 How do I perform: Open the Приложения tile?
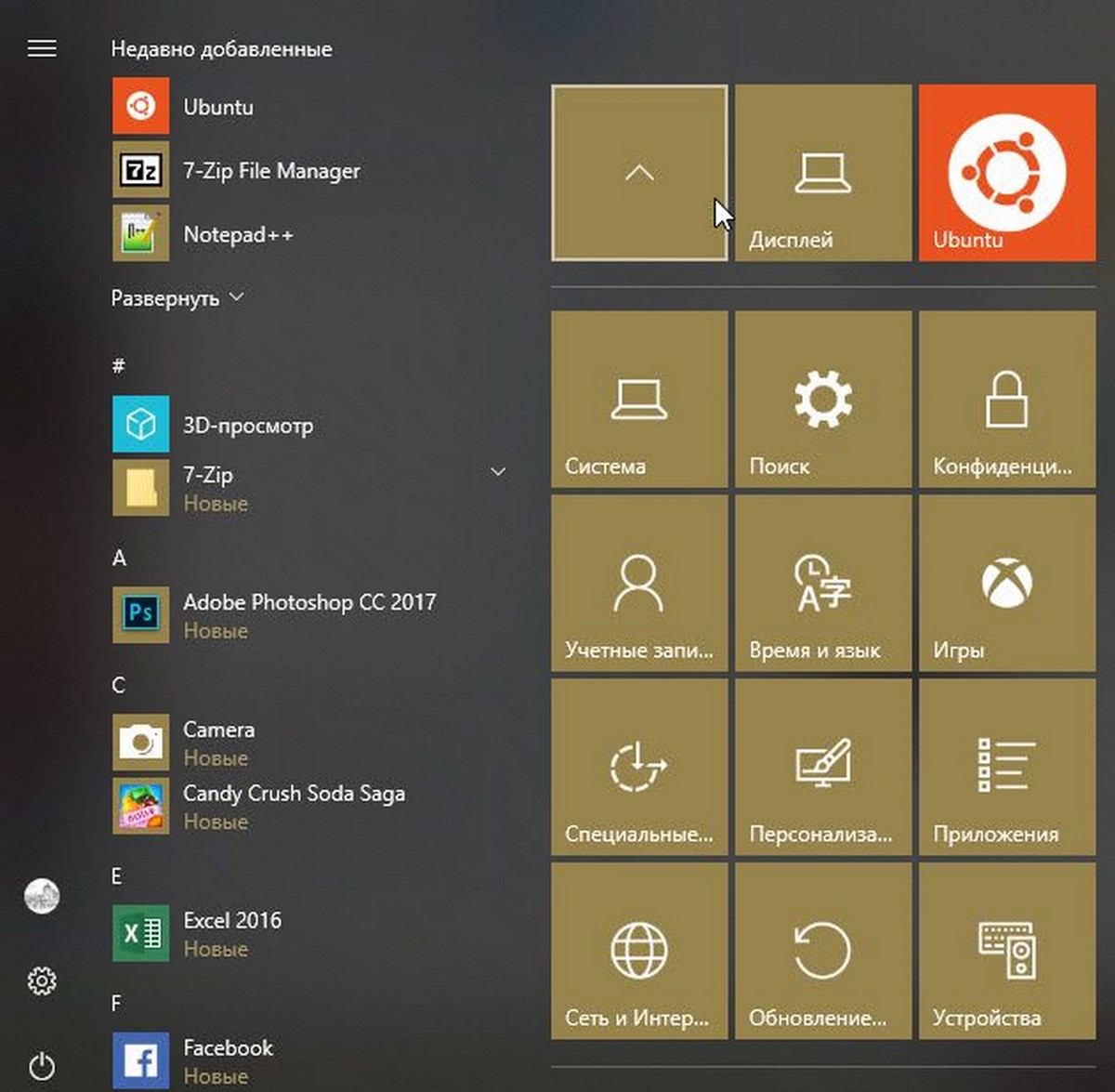tap(1007, 768)
